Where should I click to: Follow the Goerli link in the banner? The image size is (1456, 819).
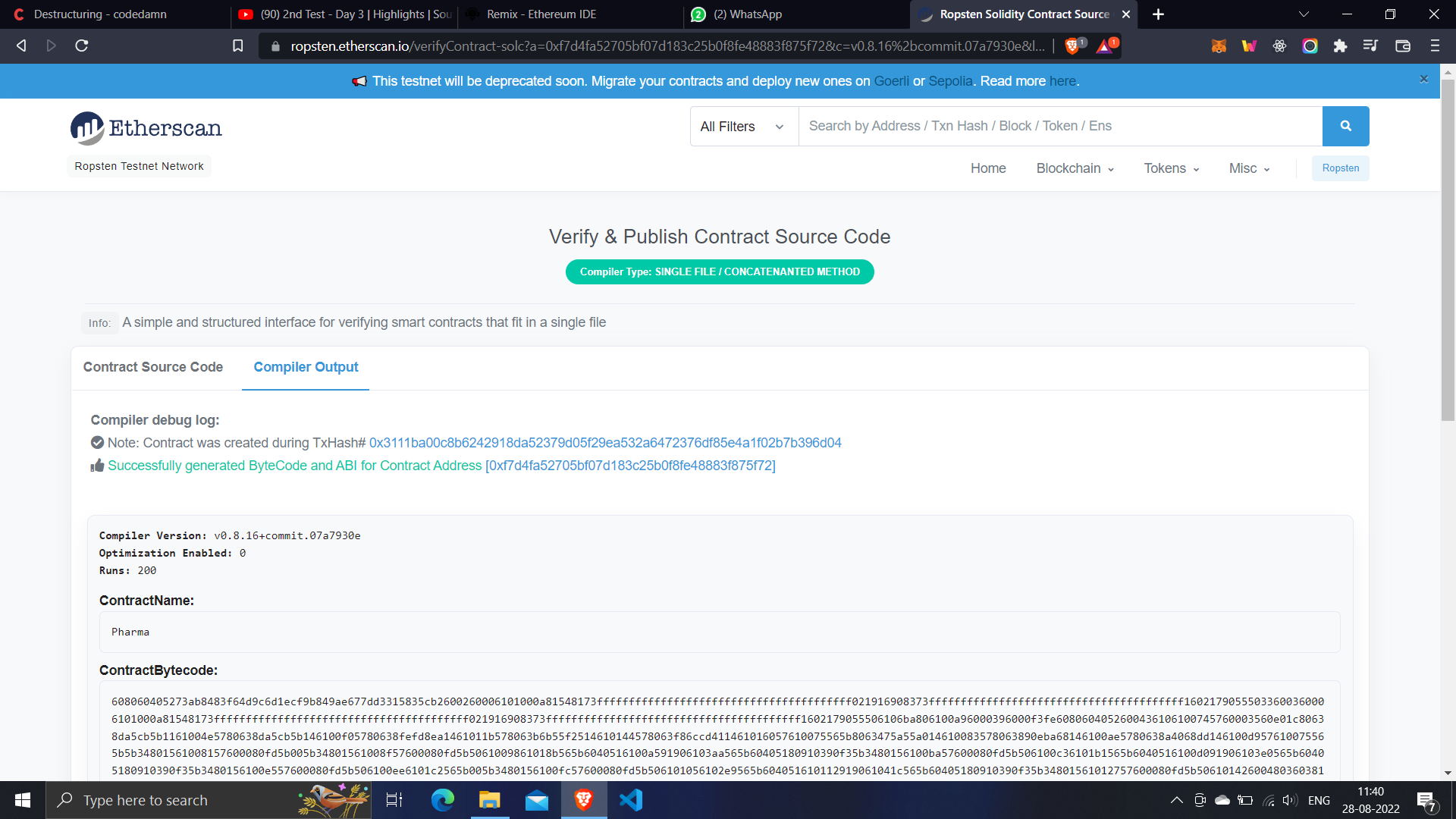[891, 81]
